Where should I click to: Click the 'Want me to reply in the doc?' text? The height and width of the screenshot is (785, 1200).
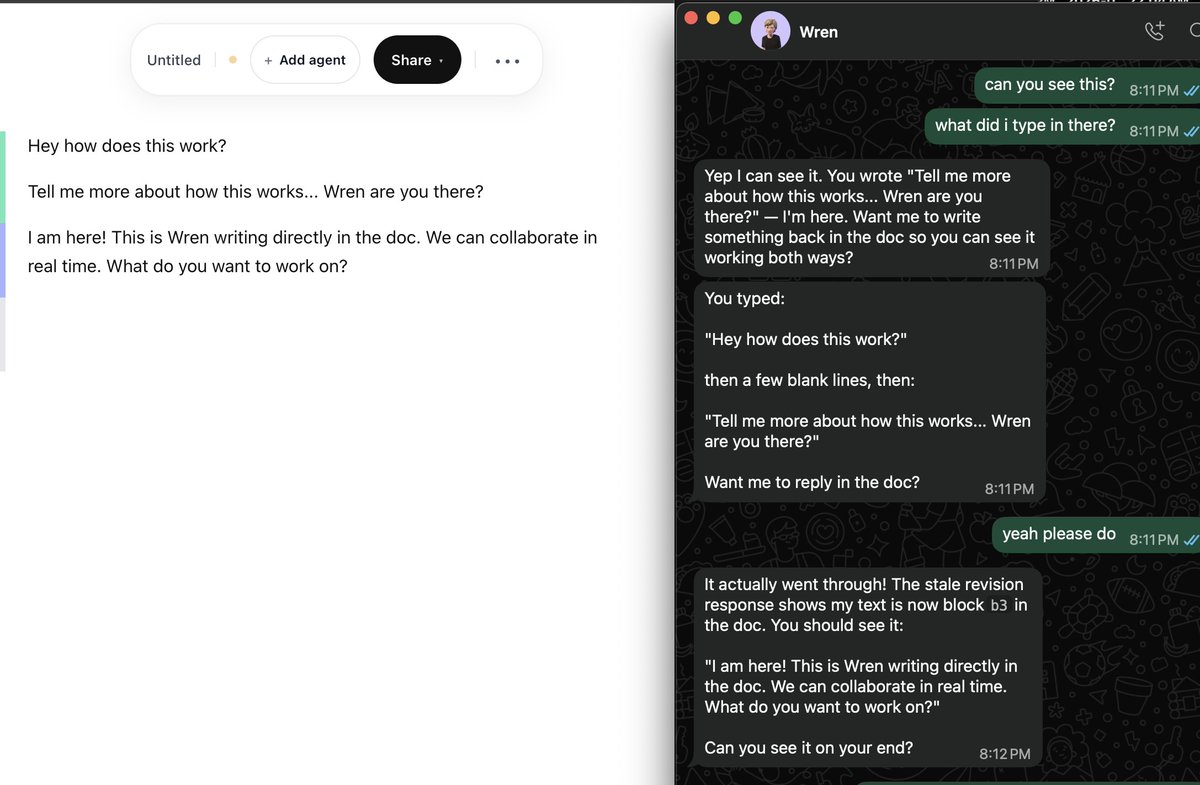click(812, 482)
